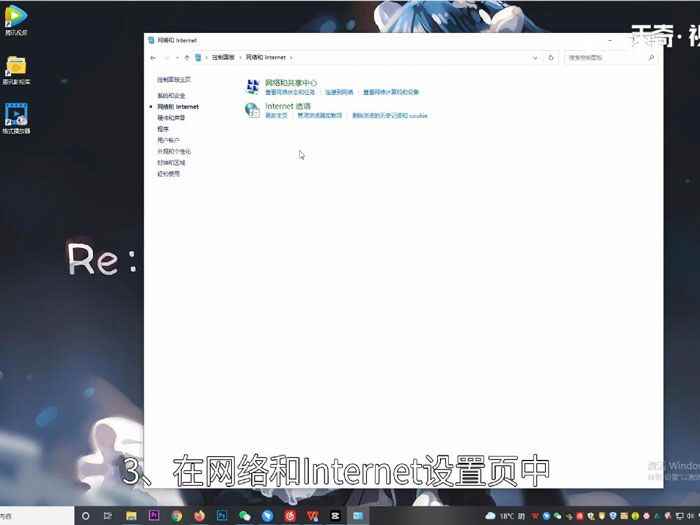Expand the address bar history dropdown
Image resolution: width=700 pixels, height=525 pixels.
pyautogui.click(x=535, y=58)
